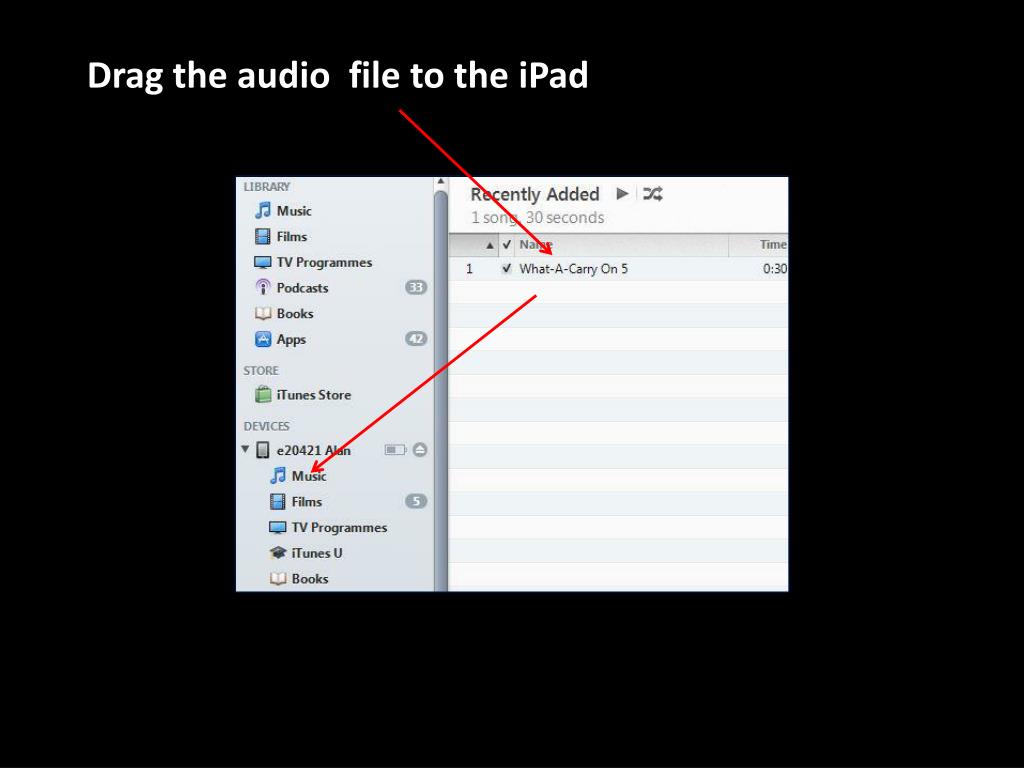Select the song What-A-Carry On 5
The width and height of the screenshot is (1024, 768).
tap(573, 269)
